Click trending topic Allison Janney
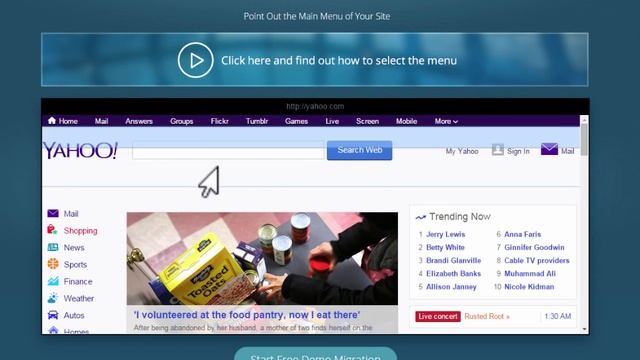 pos(451,287)
